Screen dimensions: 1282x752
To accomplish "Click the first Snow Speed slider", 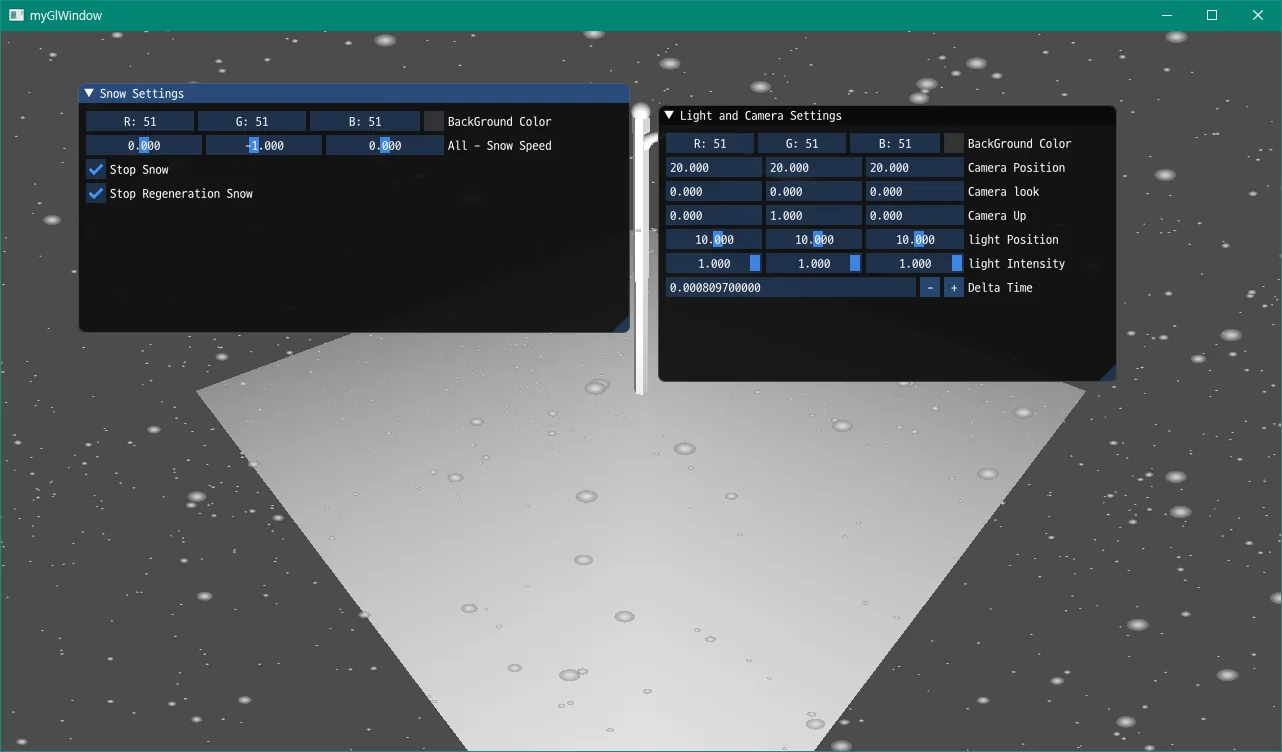I will coord(144,145).
